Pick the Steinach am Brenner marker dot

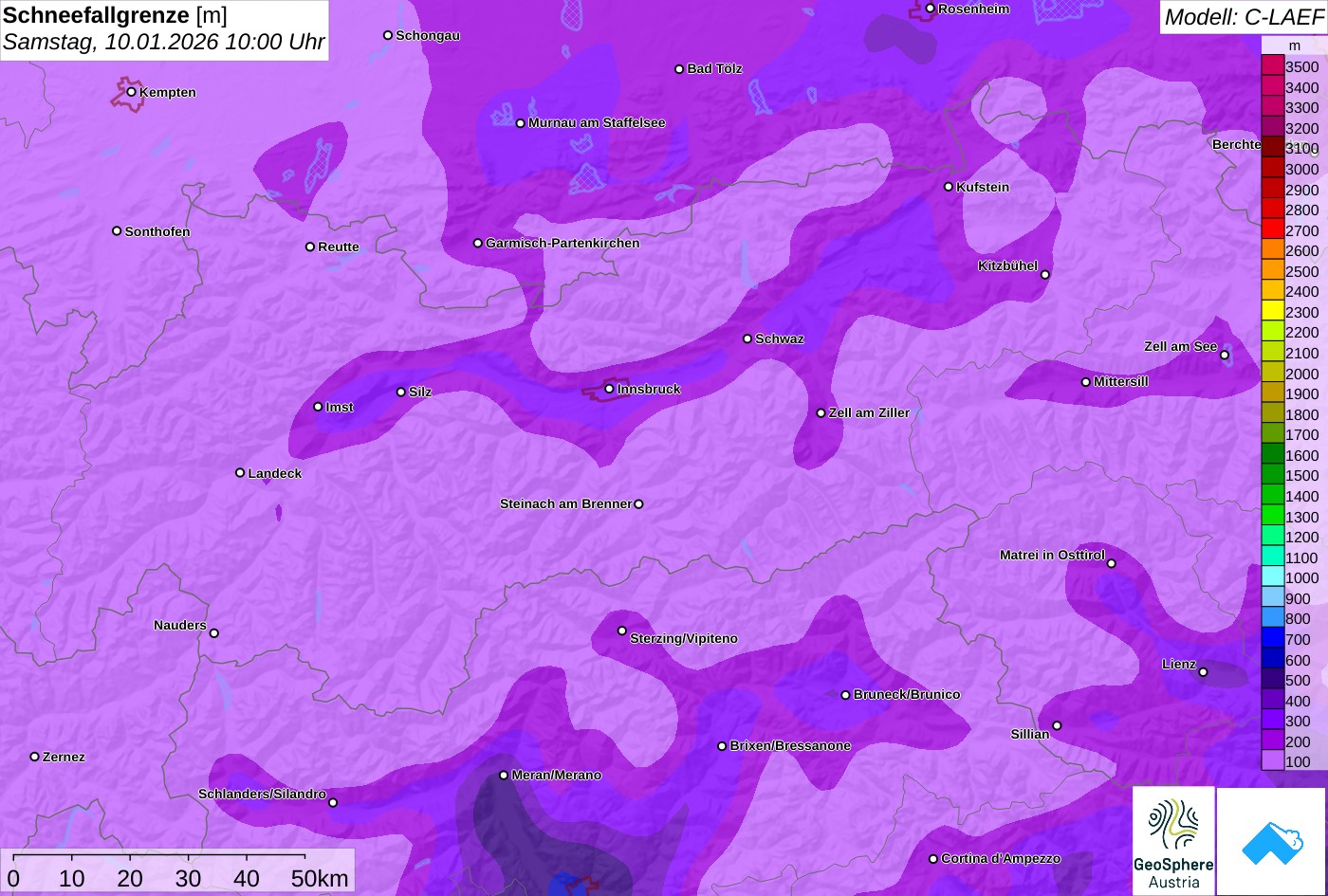[x=638, y=504]
